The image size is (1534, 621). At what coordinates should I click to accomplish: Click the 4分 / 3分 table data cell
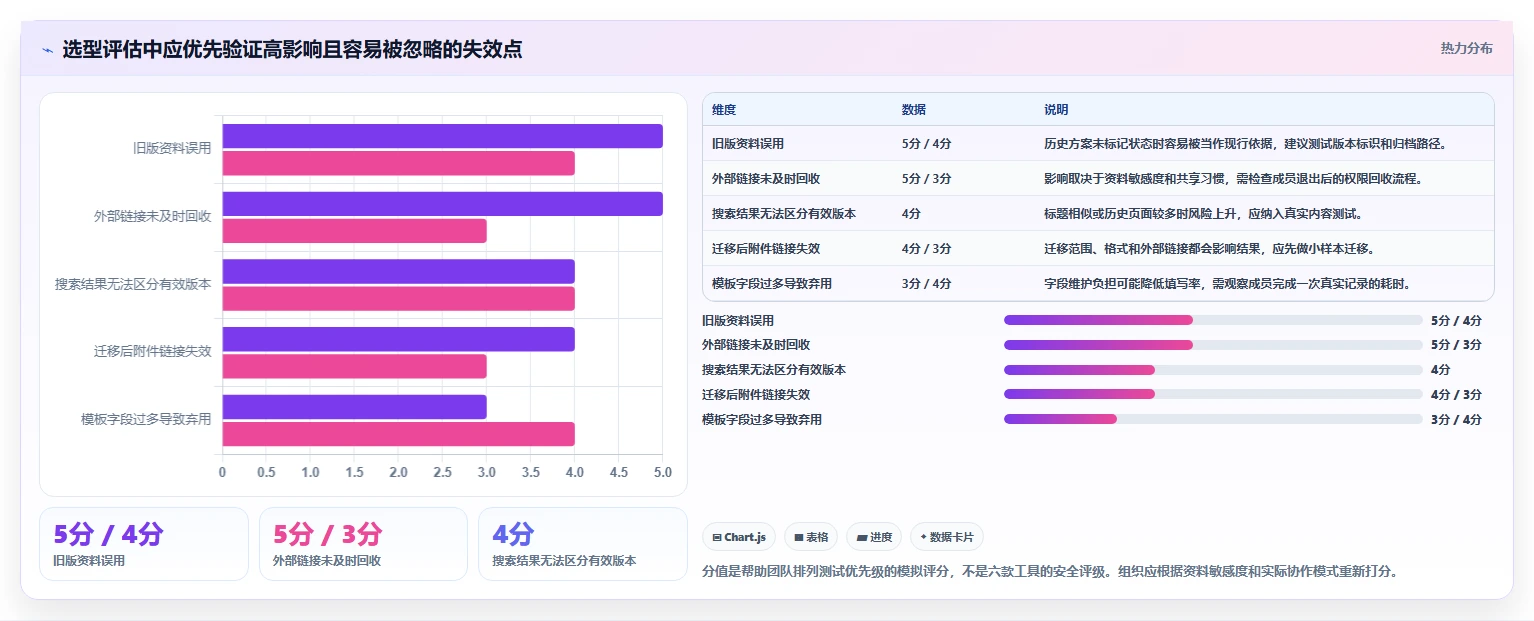[926, 249]
